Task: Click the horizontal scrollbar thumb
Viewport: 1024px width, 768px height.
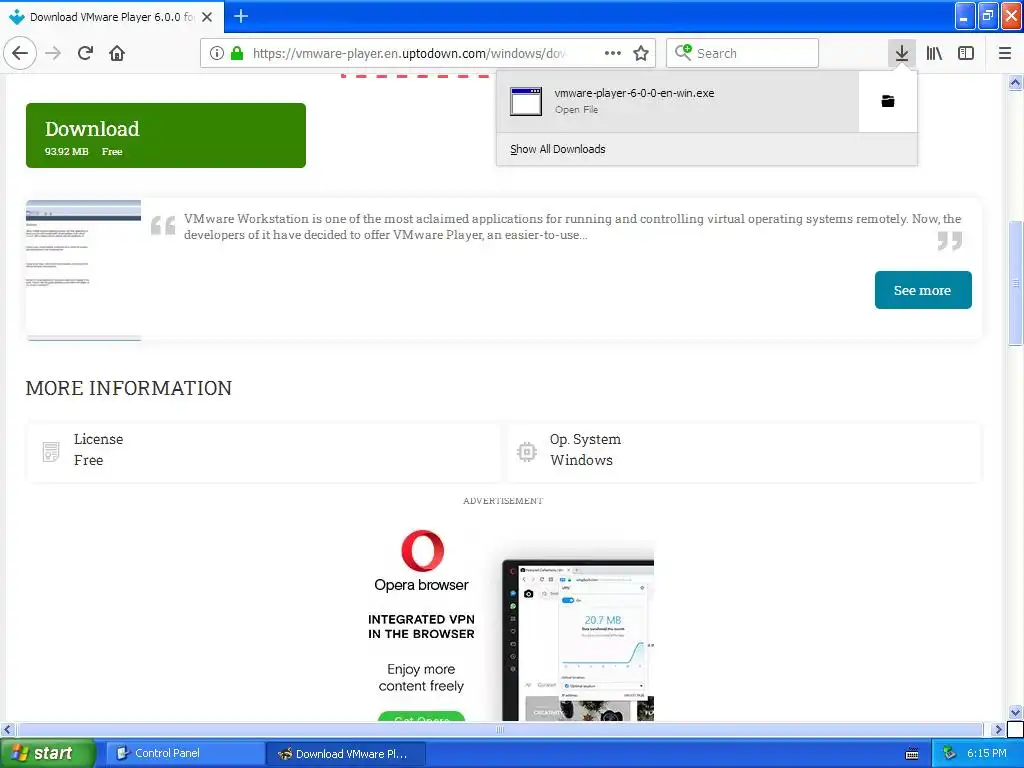Action: coord(500,729)
